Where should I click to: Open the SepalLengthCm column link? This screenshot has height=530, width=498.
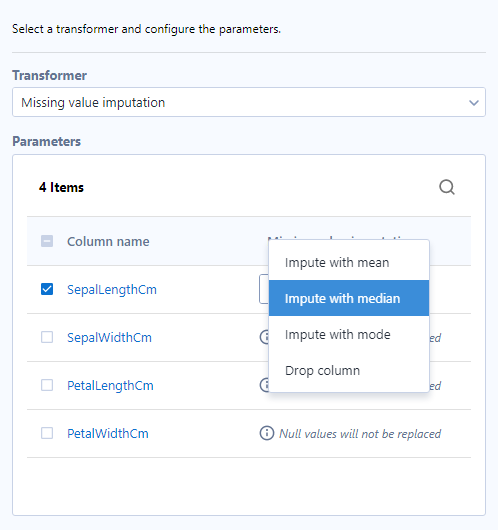click(x=112, y=290)
